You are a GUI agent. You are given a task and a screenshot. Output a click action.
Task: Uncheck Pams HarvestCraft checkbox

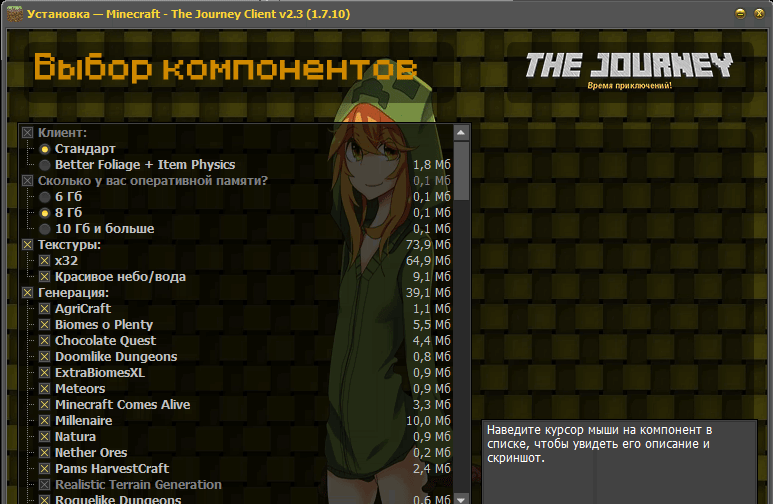tap(45, 468)
